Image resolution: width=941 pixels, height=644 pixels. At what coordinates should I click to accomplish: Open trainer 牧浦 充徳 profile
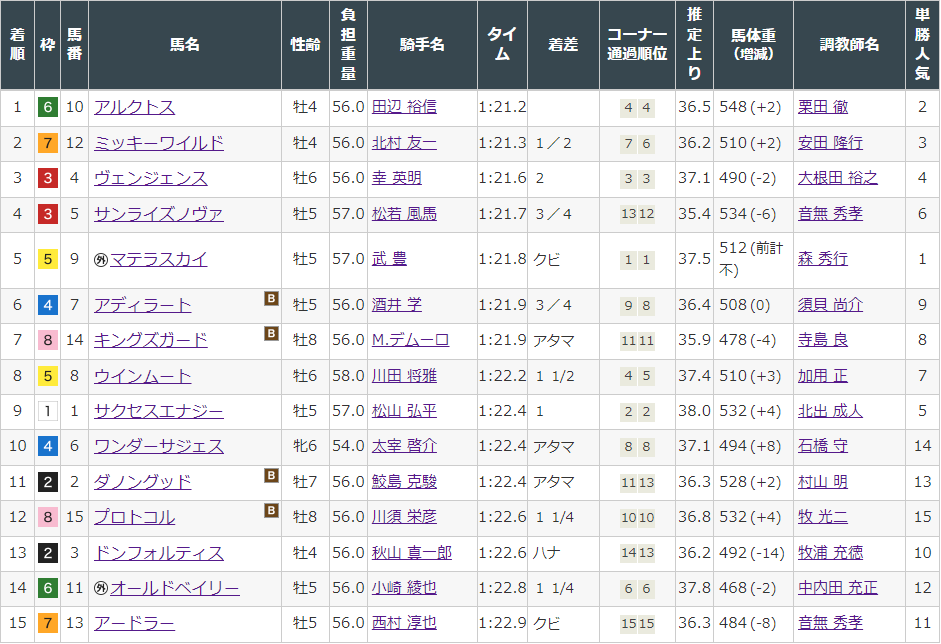pos(830,553)
